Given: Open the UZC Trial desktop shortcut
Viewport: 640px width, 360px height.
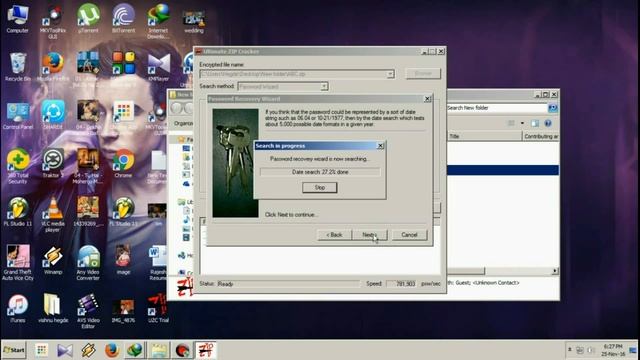Looking at the screenshot, I should (159, 308).
